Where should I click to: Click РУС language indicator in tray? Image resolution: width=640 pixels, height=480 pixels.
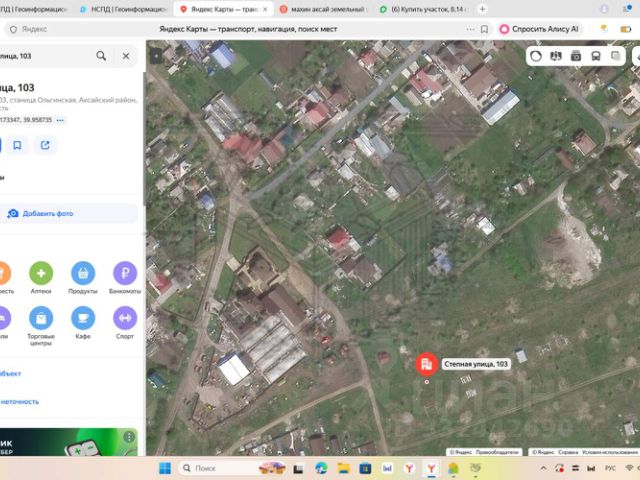coord(610,468)
